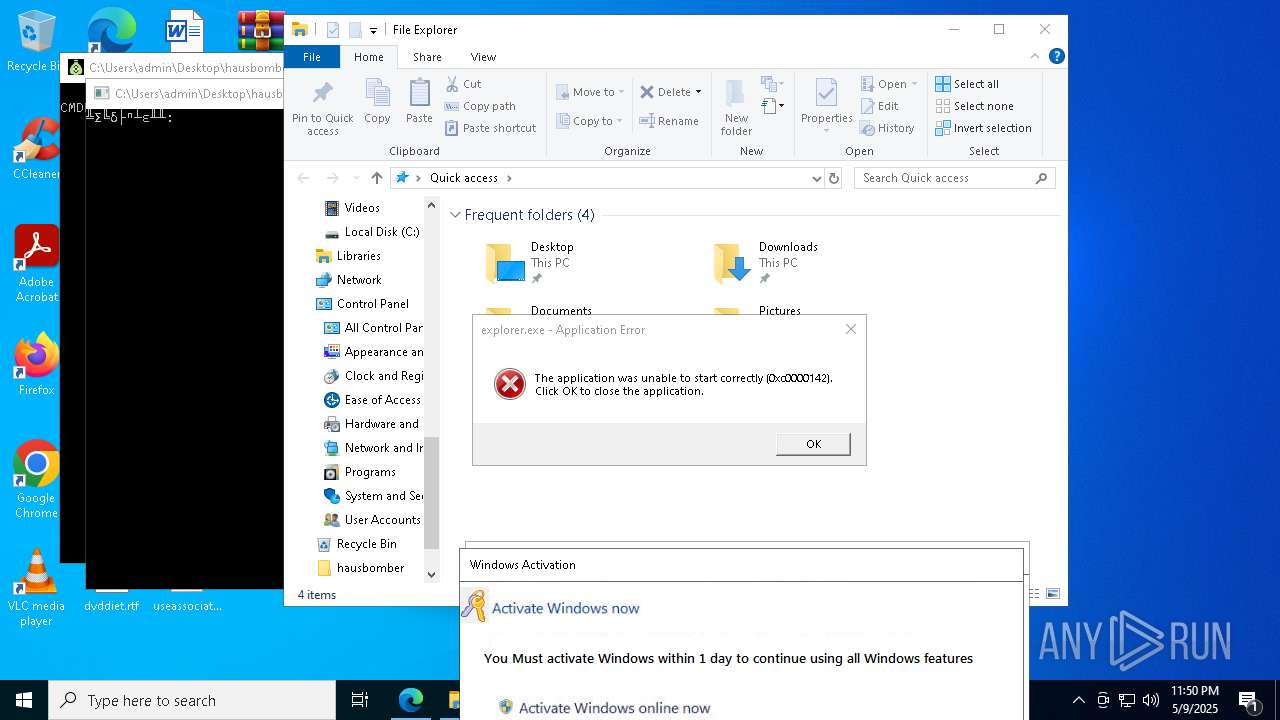
Task: Switch to the Home ribbon tab
Action: click(x=368, y=57)
